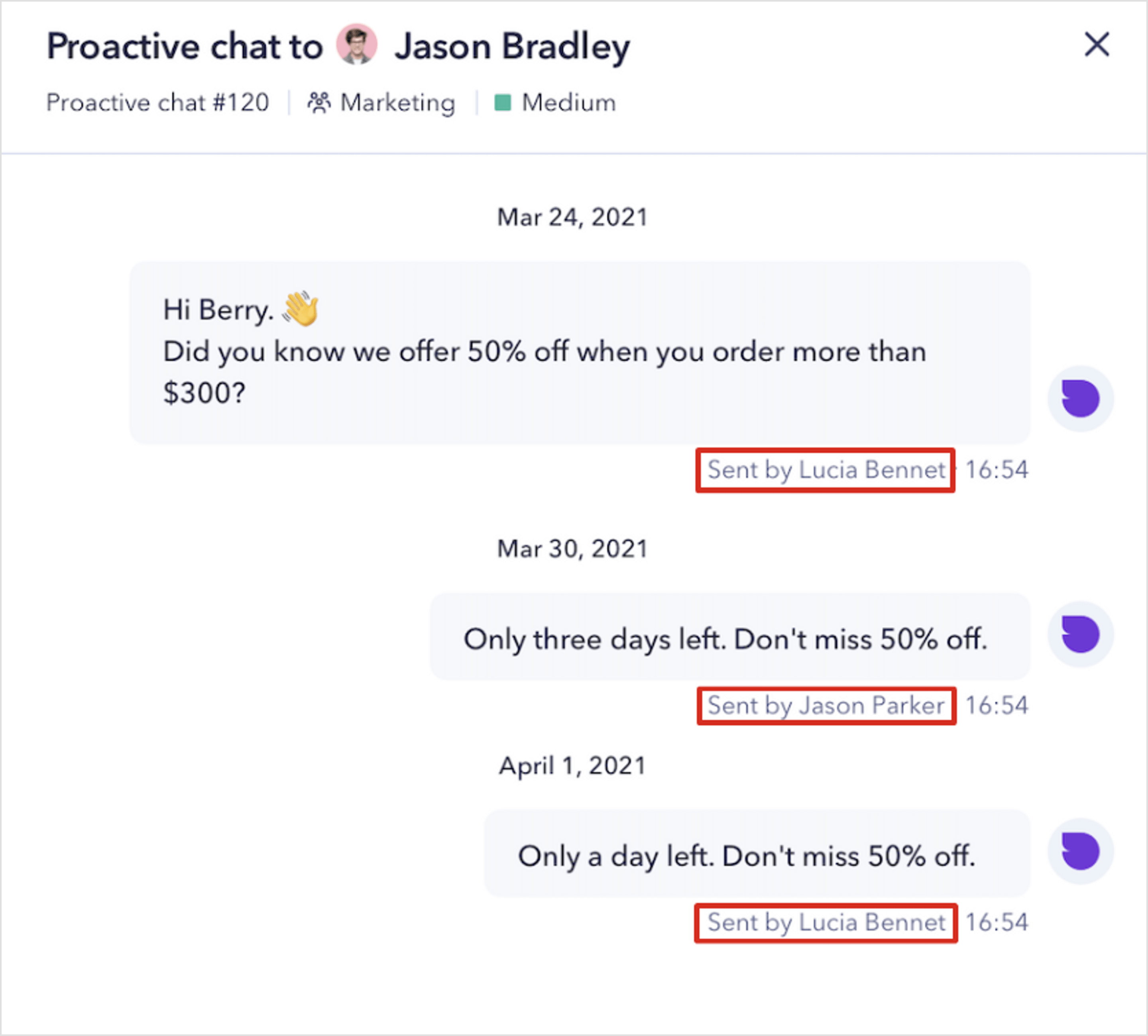Screen dimensions: 1148x1036
Task: Select the Only three days left message bubble
Action: 730,636
